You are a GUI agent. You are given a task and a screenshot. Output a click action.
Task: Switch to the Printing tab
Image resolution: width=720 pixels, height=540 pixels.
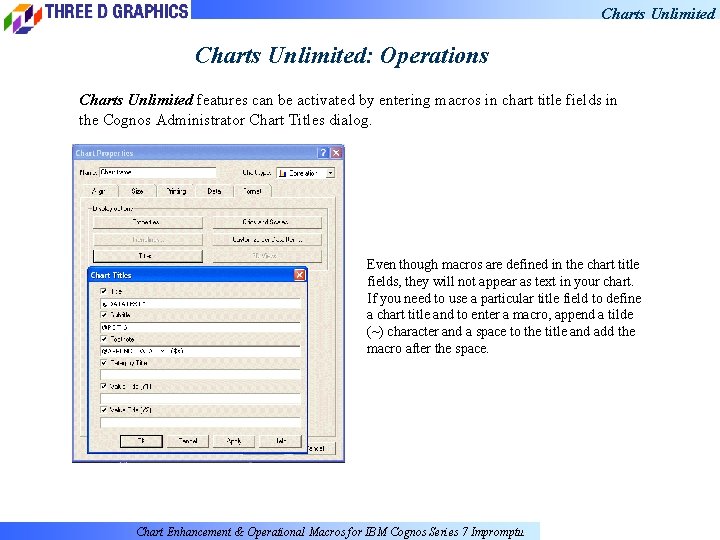[176, 191]
